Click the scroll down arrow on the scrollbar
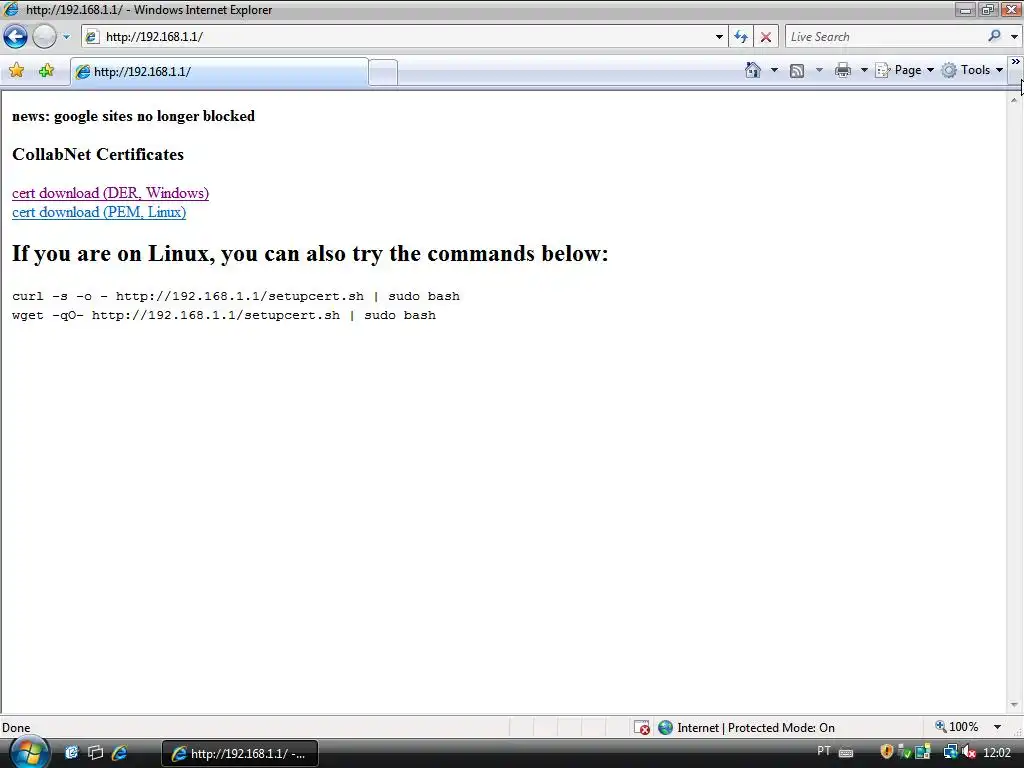 point(1014,705)
